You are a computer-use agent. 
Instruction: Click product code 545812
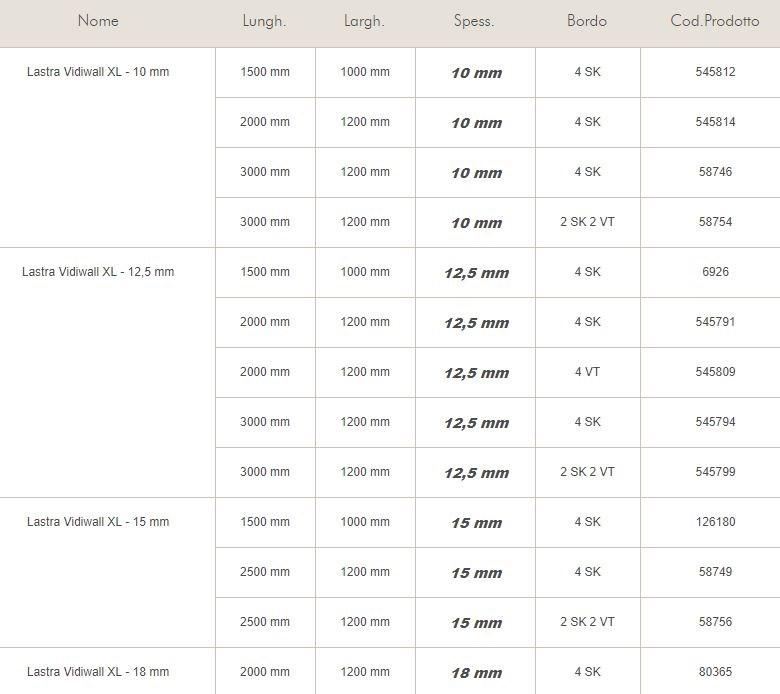(x=715, y=72)
